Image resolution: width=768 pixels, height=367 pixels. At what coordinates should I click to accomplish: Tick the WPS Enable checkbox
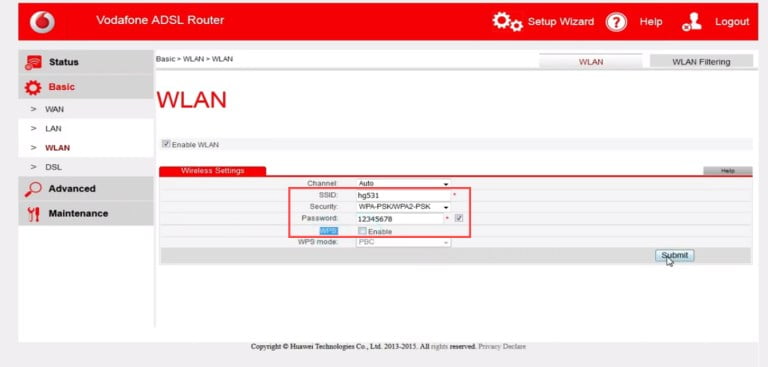tap(362, 231)
